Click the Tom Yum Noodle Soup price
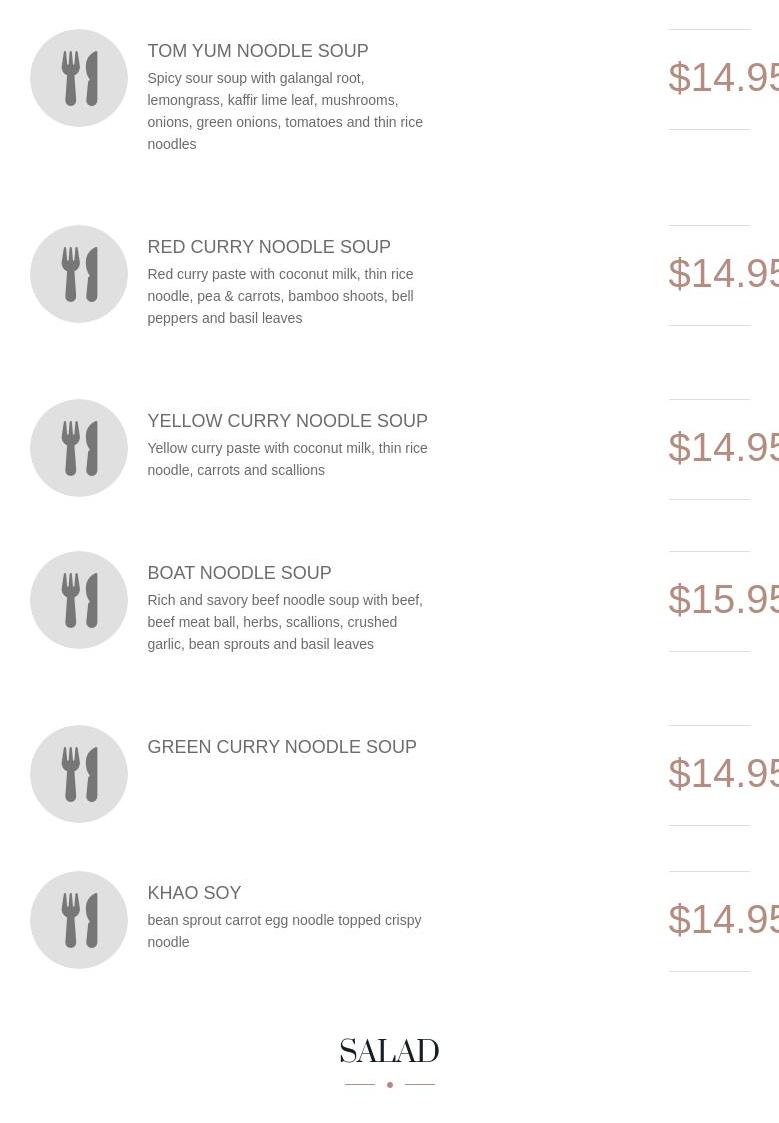This screenshot has height=1123, width=779. coord(723,78)
